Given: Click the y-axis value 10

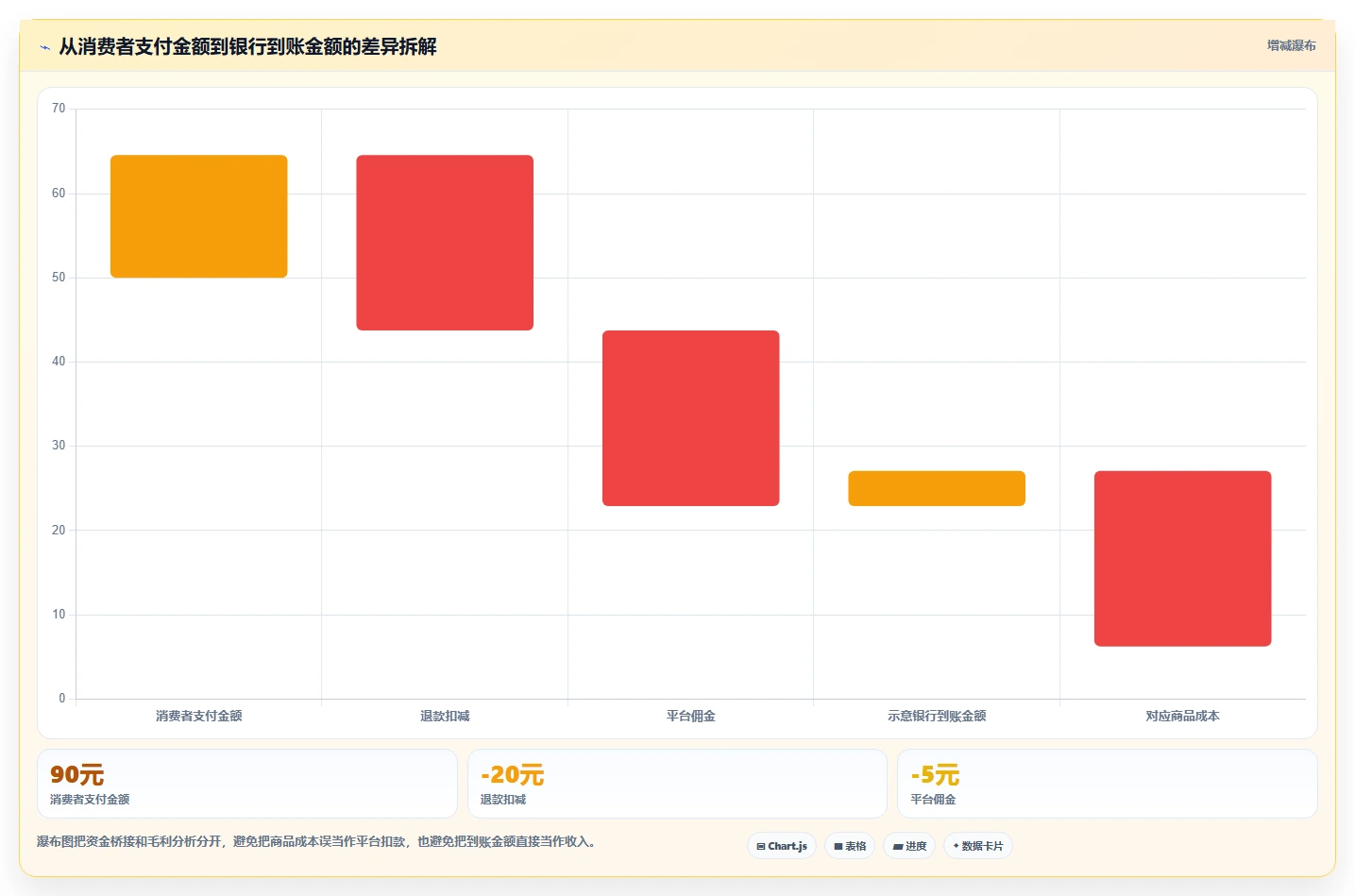Looking at the screenshot, I should (x=59, y=615).
